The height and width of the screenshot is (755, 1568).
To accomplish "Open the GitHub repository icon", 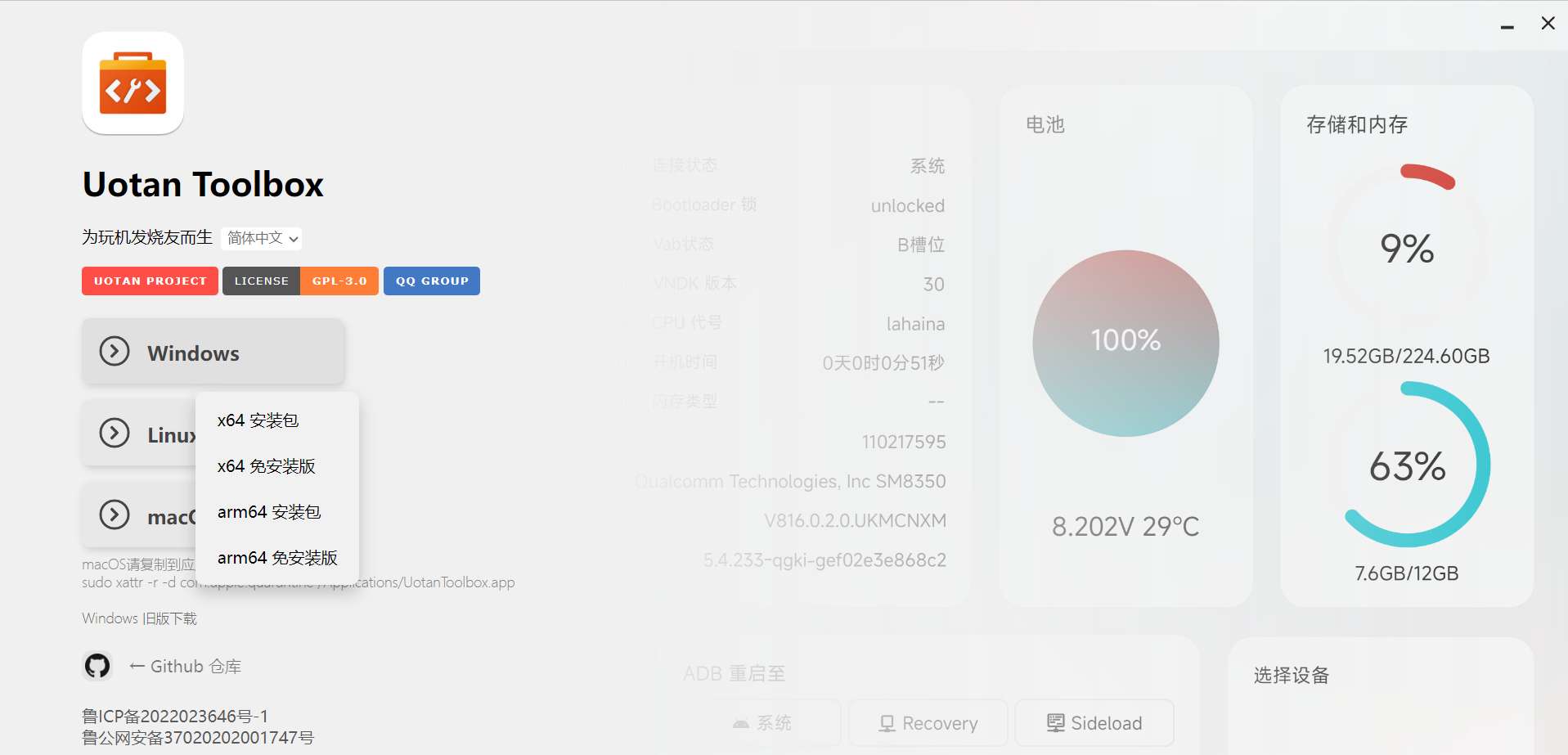I will [x=97, y=666].
